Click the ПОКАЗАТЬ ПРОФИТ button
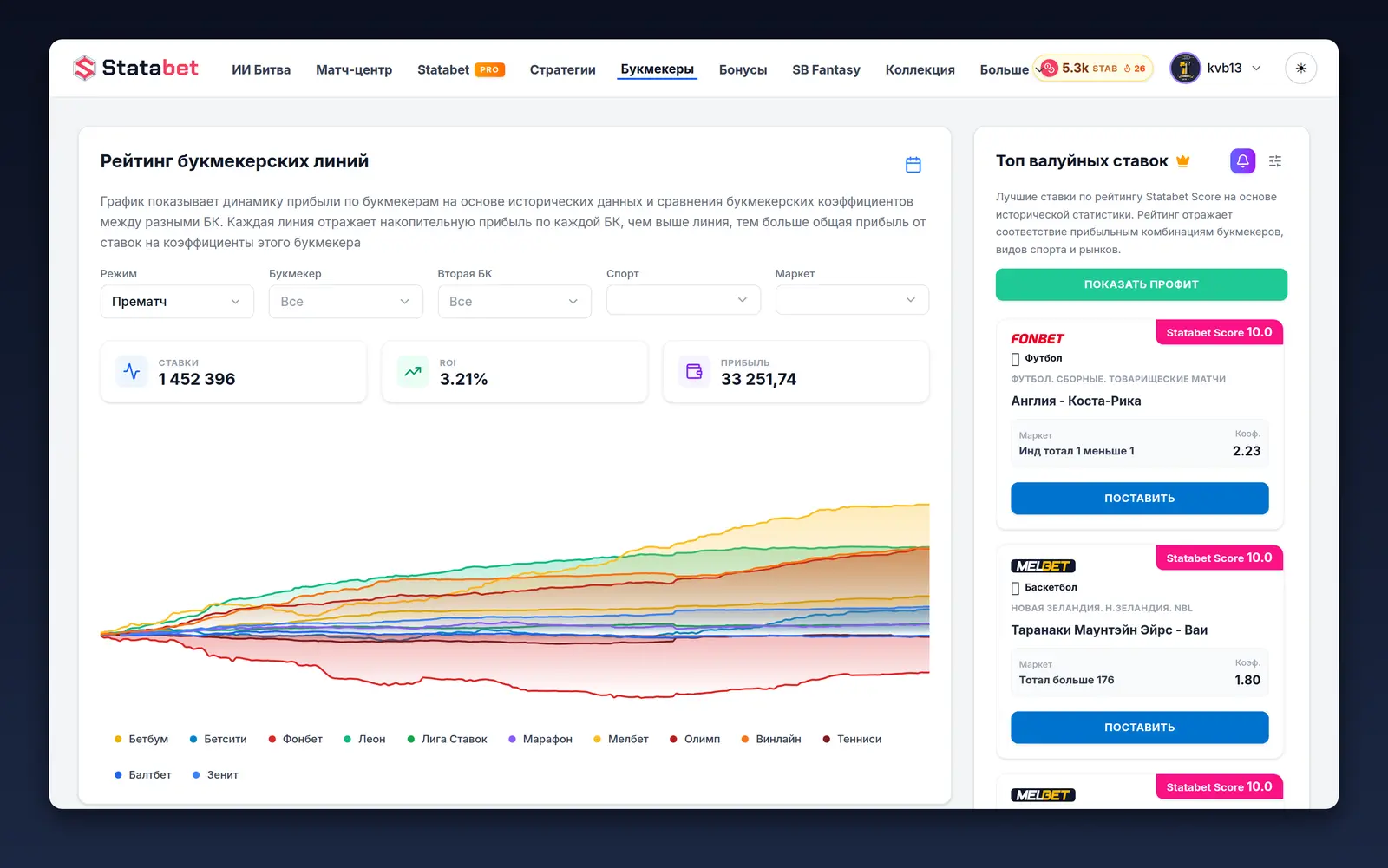The width and height of the screenshot is (1388, 868). point(1142,284)
